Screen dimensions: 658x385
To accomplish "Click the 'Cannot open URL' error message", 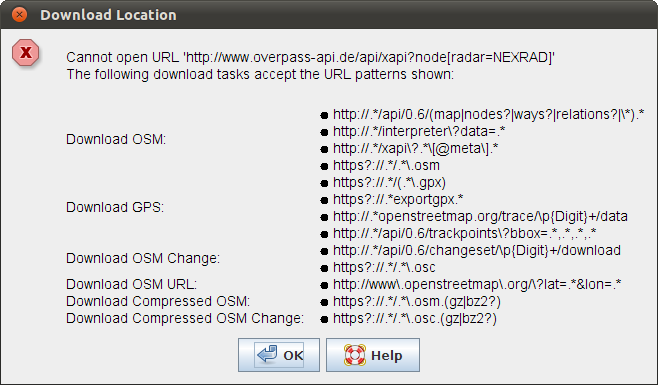I will (311, 57).
